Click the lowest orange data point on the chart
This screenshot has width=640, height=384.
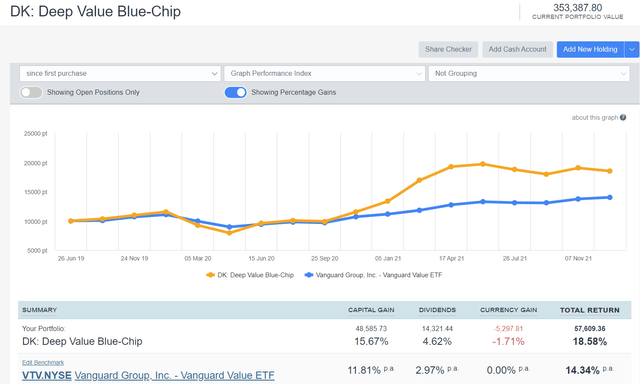[229, 233]
